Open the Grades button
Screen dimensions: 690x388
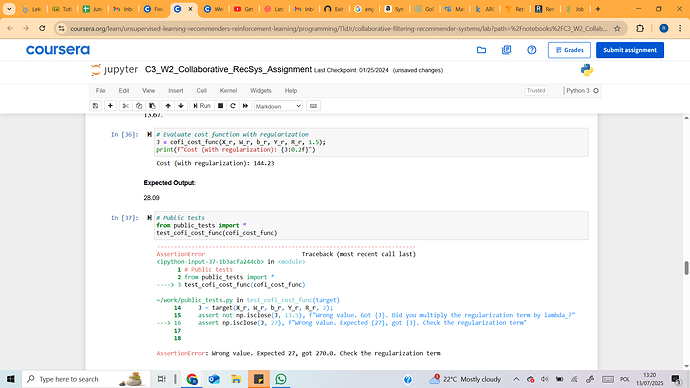coord(569,50)
